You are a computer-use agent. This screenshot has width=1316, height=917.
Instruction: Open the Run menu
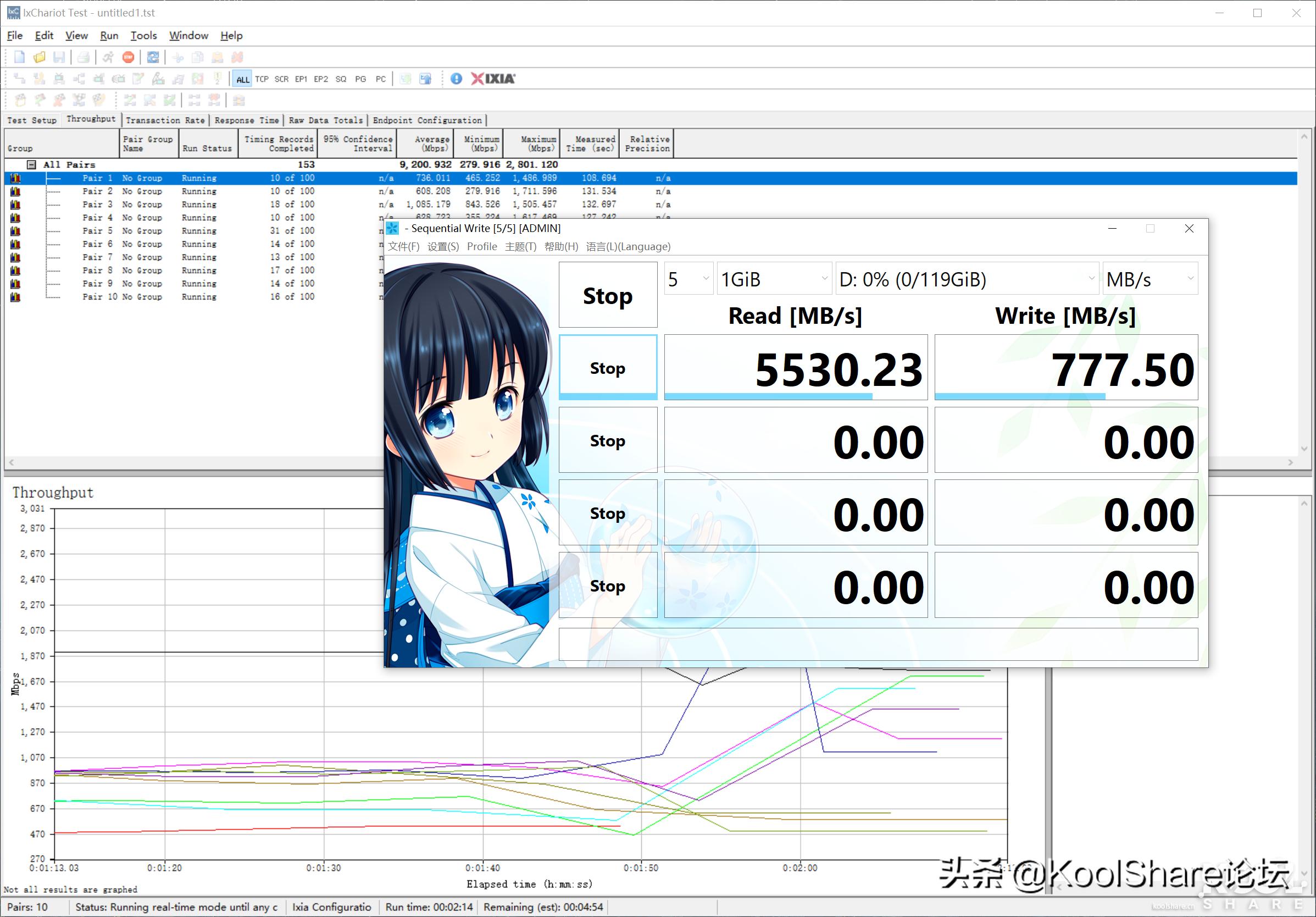[x=109, y=36]
